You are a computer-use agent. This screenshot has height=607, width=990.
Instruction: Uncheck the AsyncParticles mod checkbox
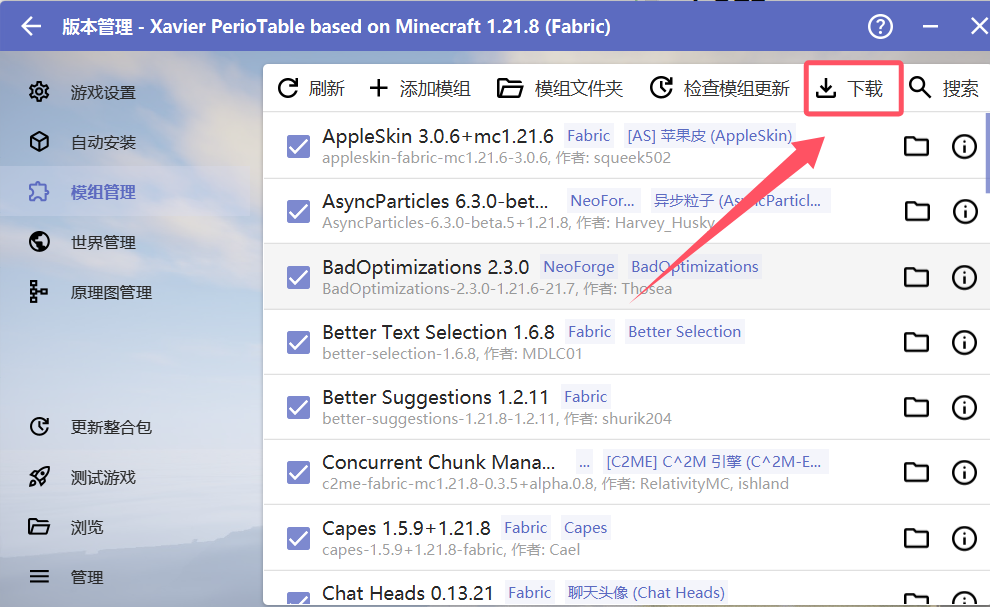point(299,212)
